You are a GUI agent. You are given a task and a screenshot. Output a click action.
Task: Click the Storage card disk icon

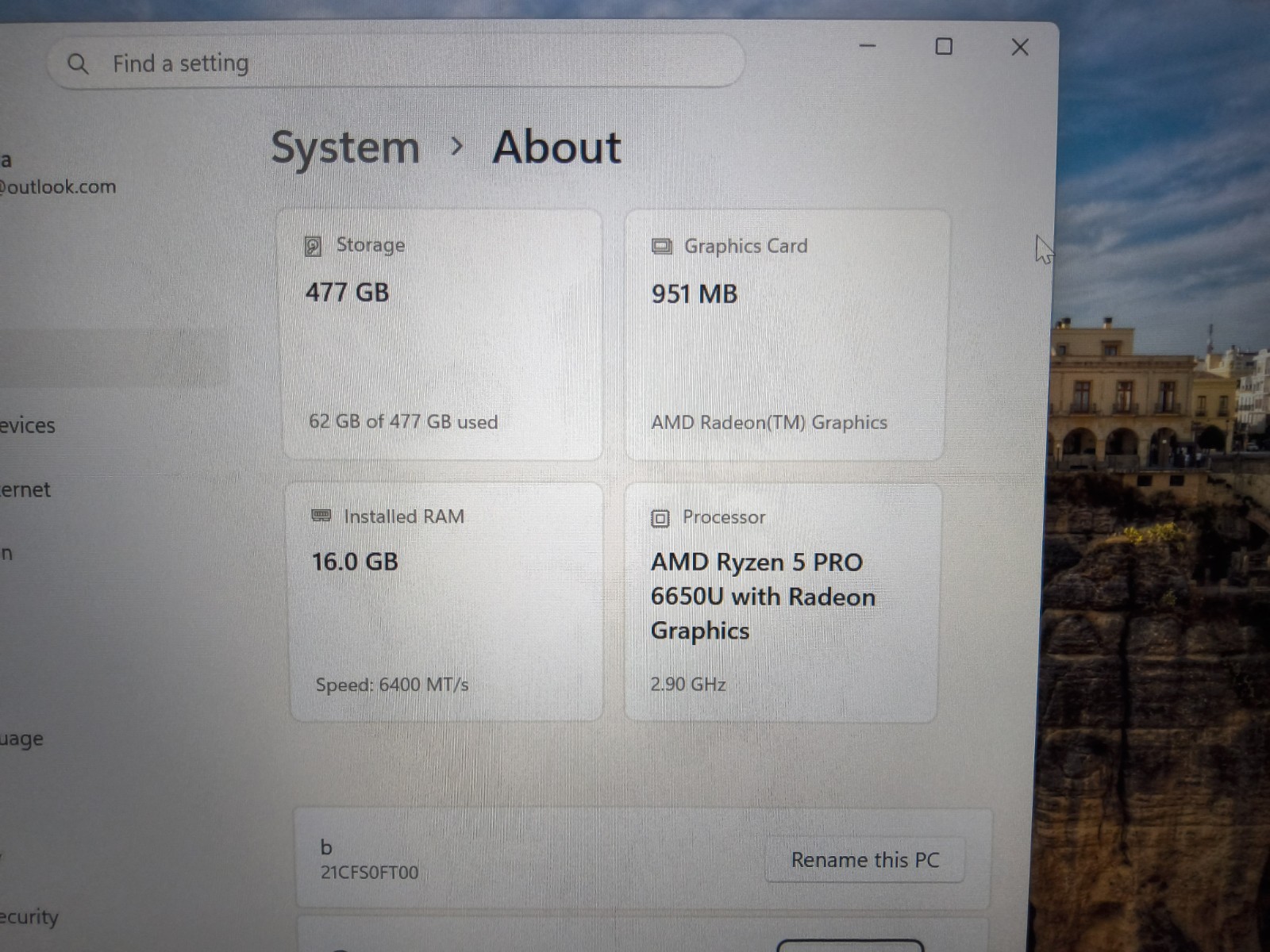point(313,246)
